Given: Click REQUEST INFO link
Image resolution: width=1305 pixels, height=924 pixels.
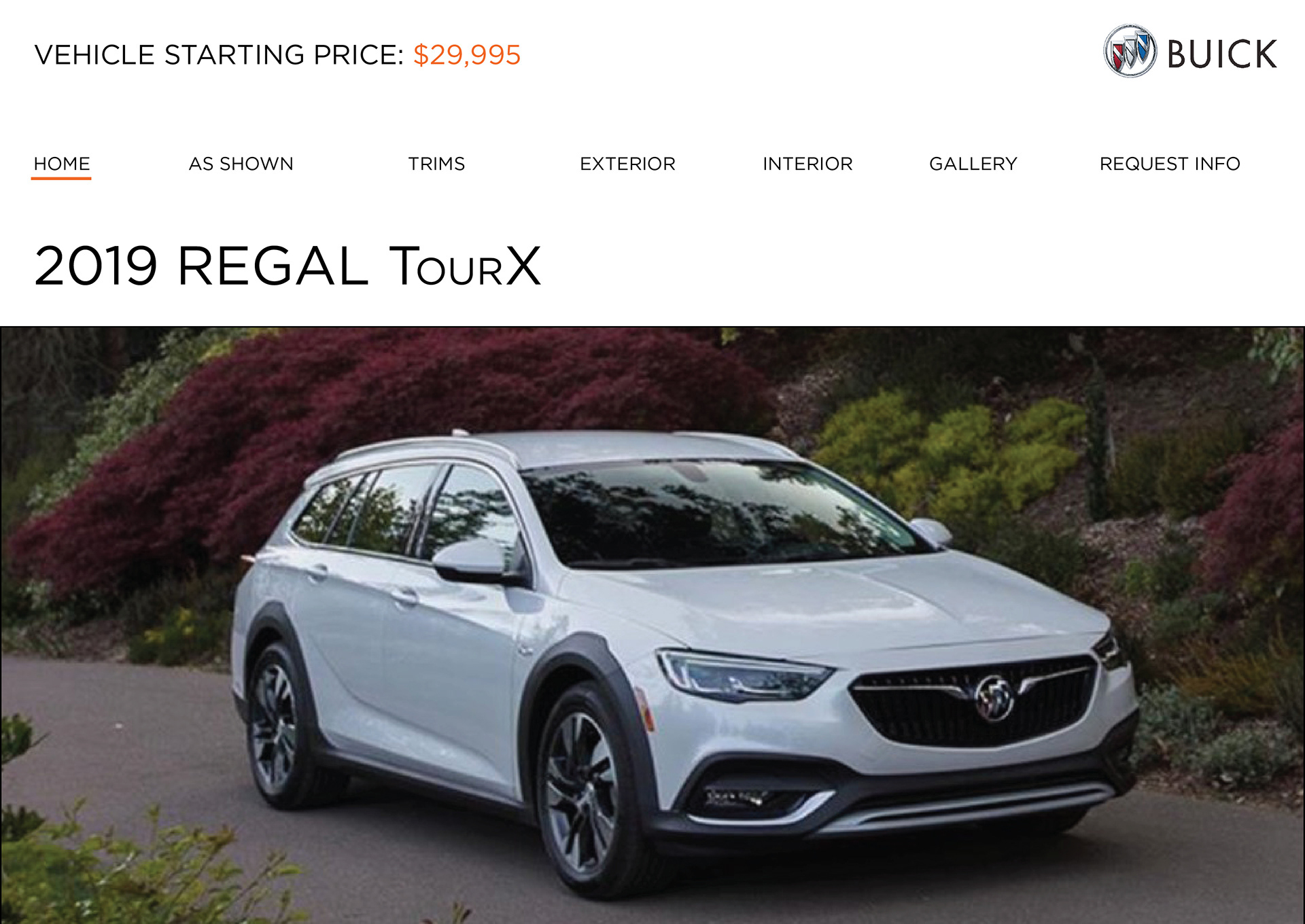Looking at the screenshot, I should tap(1170, 164).
